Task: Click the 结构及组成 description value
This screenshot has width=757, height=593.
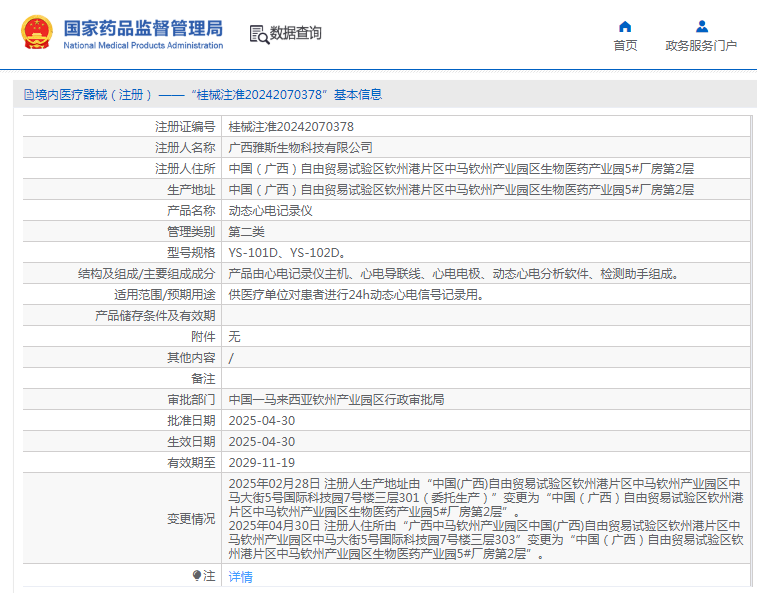Action: 454,274
